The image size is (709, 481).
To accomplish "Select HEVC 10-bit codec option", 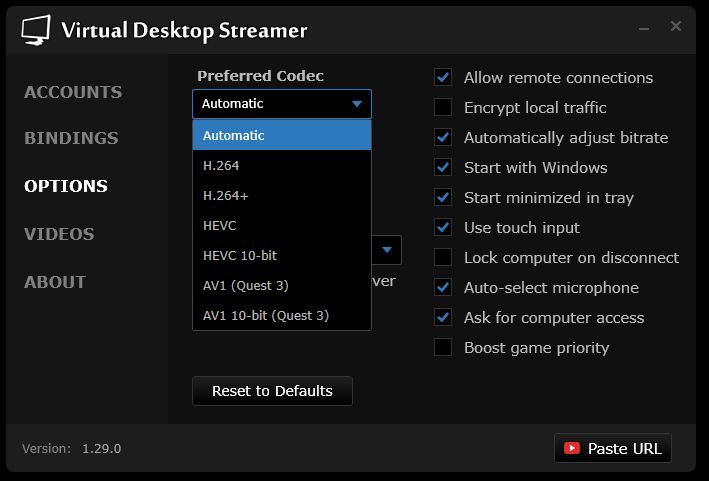I will [282, 255].
